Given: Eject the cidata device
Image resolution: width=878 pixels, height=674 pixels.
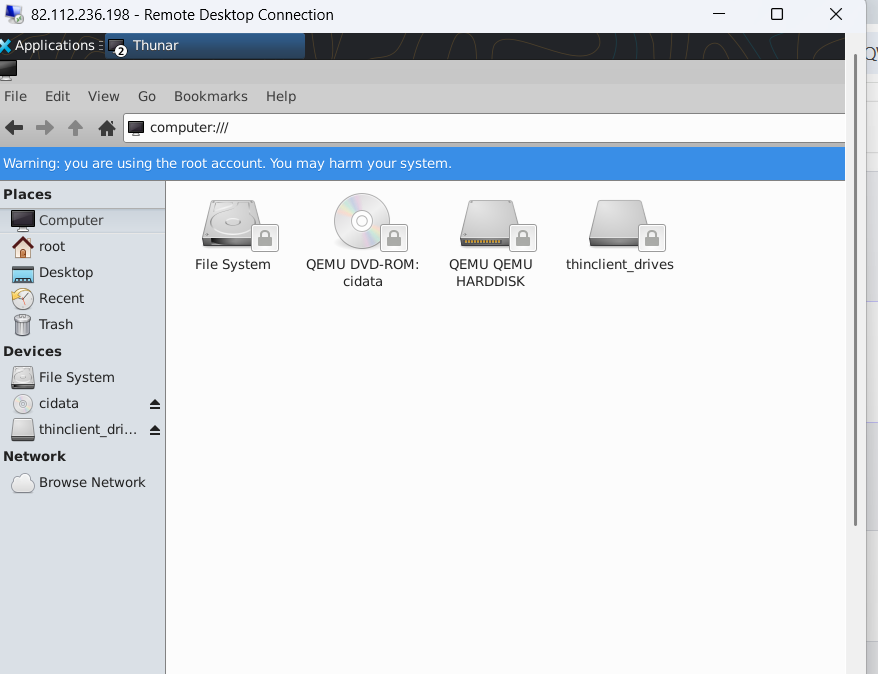Looking at the screenshot, I should coord(155,404).
